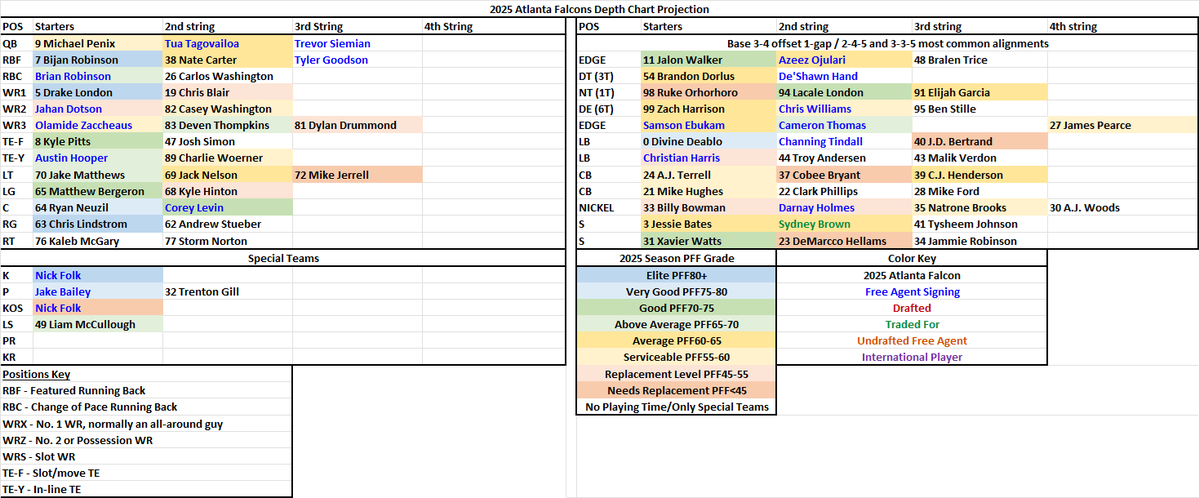
Task: Click the 'Free Agent Signing' color key entry
Action: click(911, 291)
